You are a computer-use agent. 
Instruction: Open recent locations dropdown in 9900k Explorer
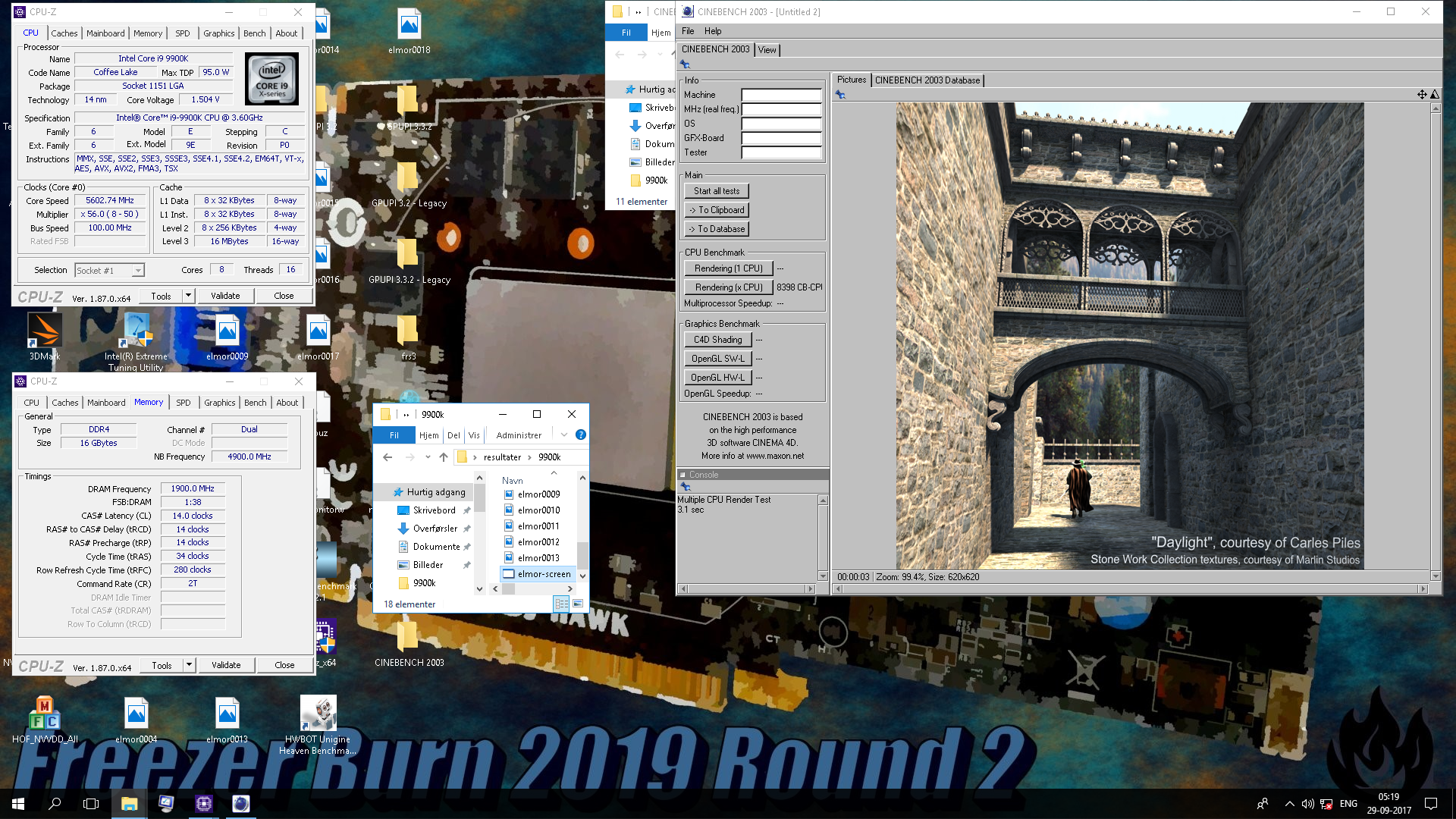pyautogui.click(x=428, y=457)
